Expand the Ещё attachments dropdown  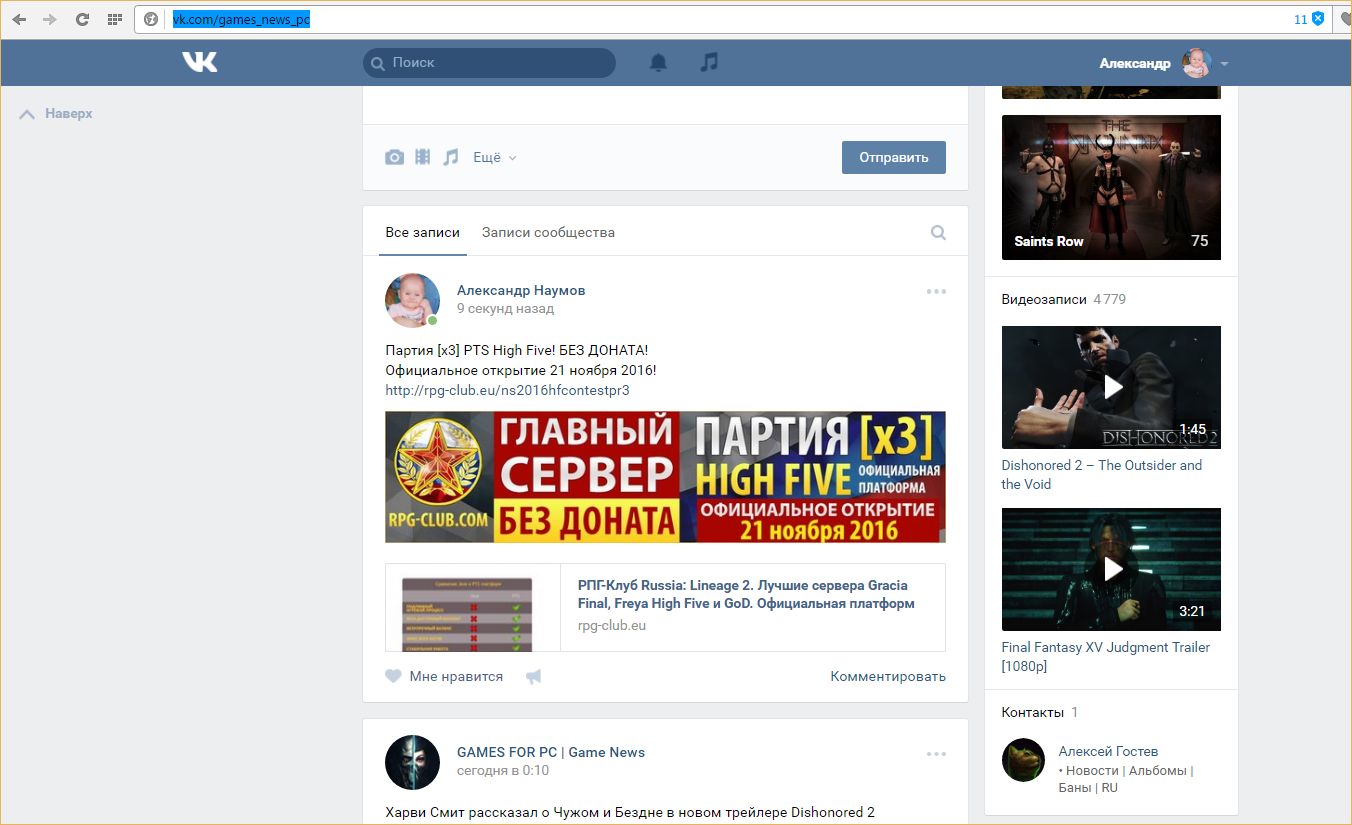tap(495, 157)
